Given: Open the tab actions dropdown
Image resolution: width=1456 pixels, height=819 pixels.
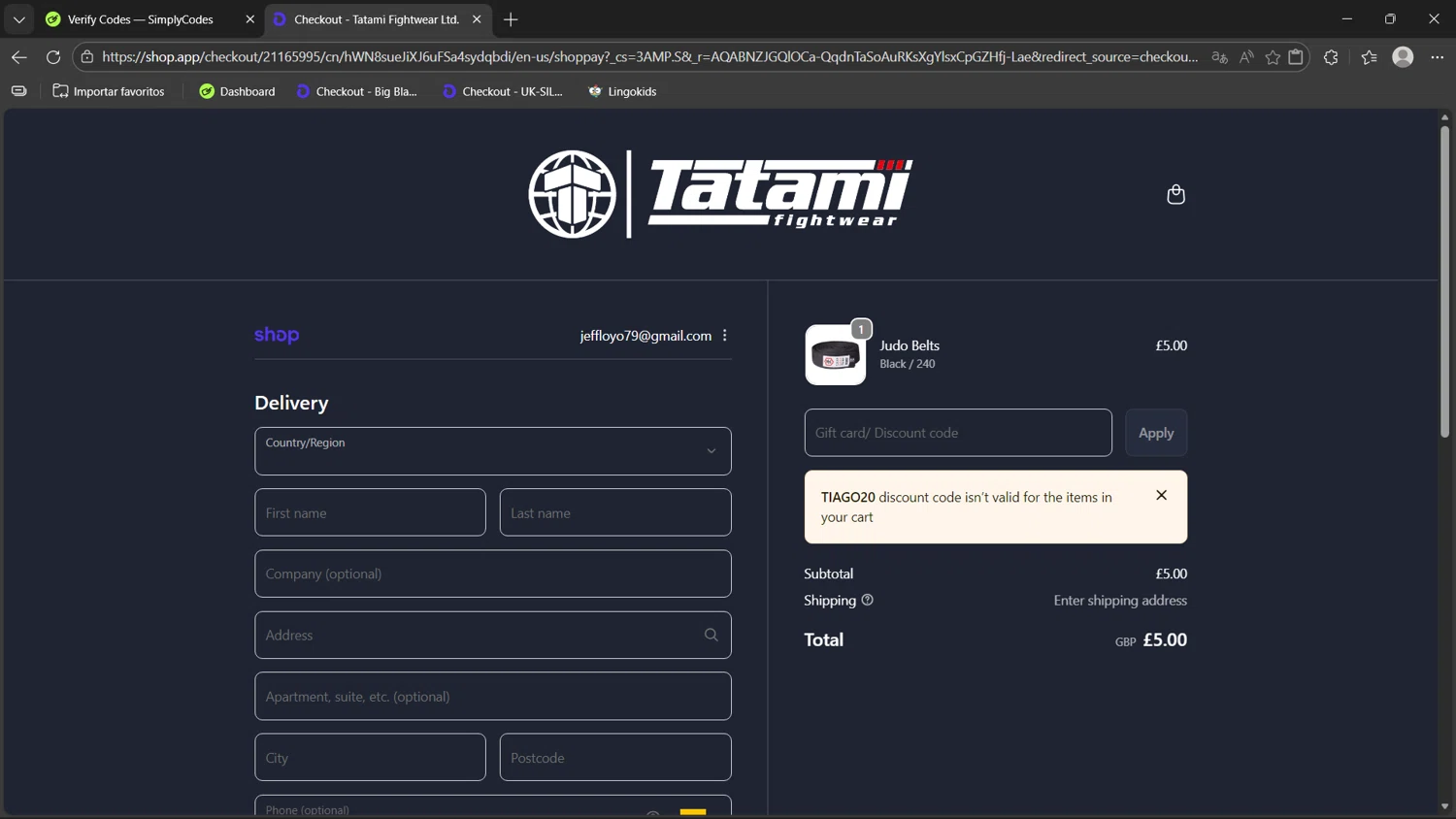Looking at the screenshot, I should click(x=18, y=19).
